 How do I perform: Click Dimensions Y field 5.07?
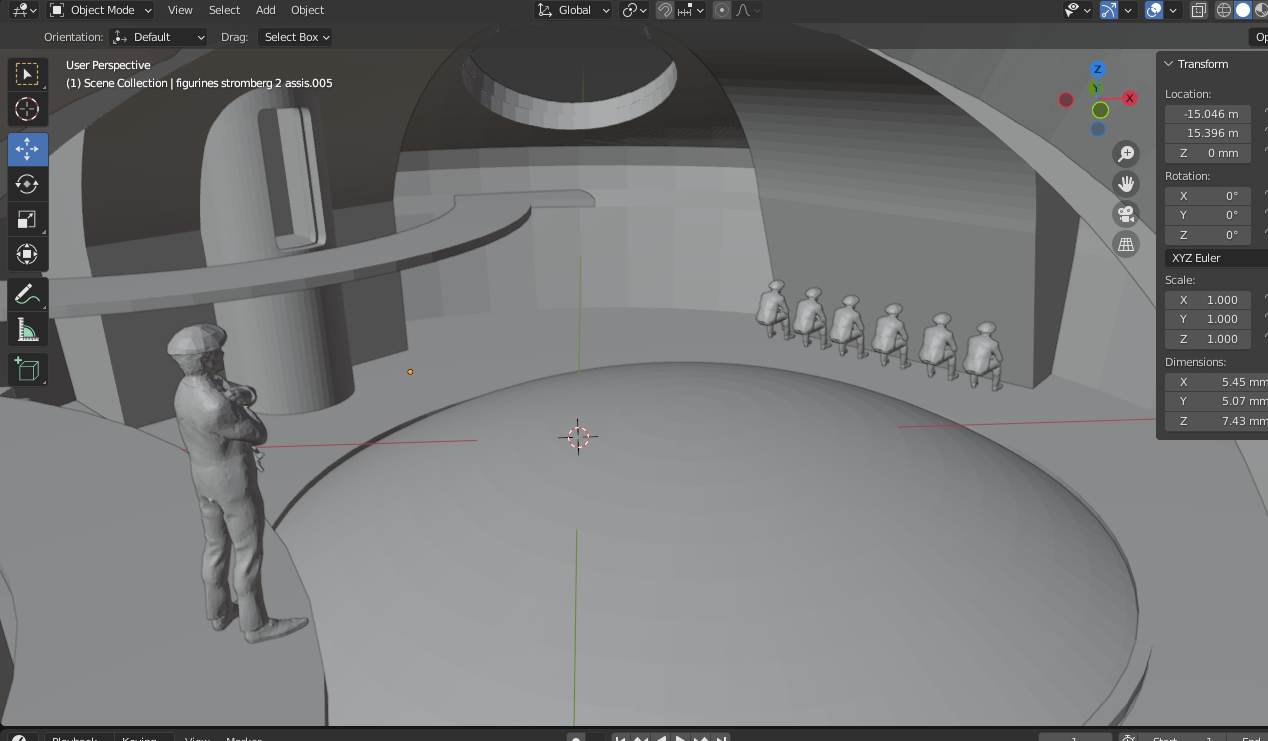1216,401
